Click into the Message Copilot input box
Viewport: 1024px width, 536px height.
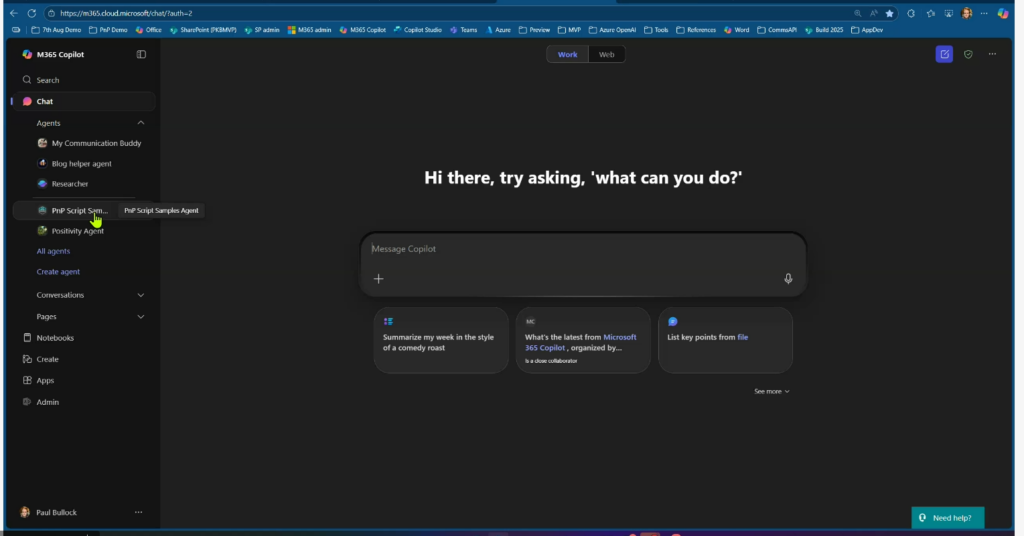[x=583, y=249]
